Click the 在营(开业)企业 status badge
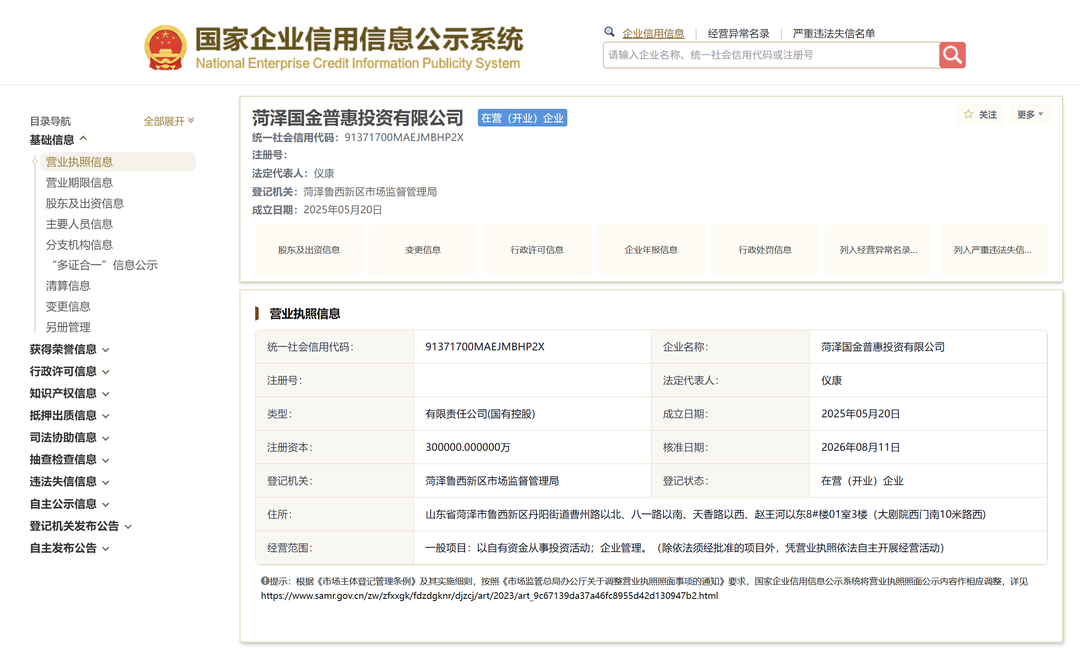The width and height of the screenshot is (1080, 650). coord(522,118)
